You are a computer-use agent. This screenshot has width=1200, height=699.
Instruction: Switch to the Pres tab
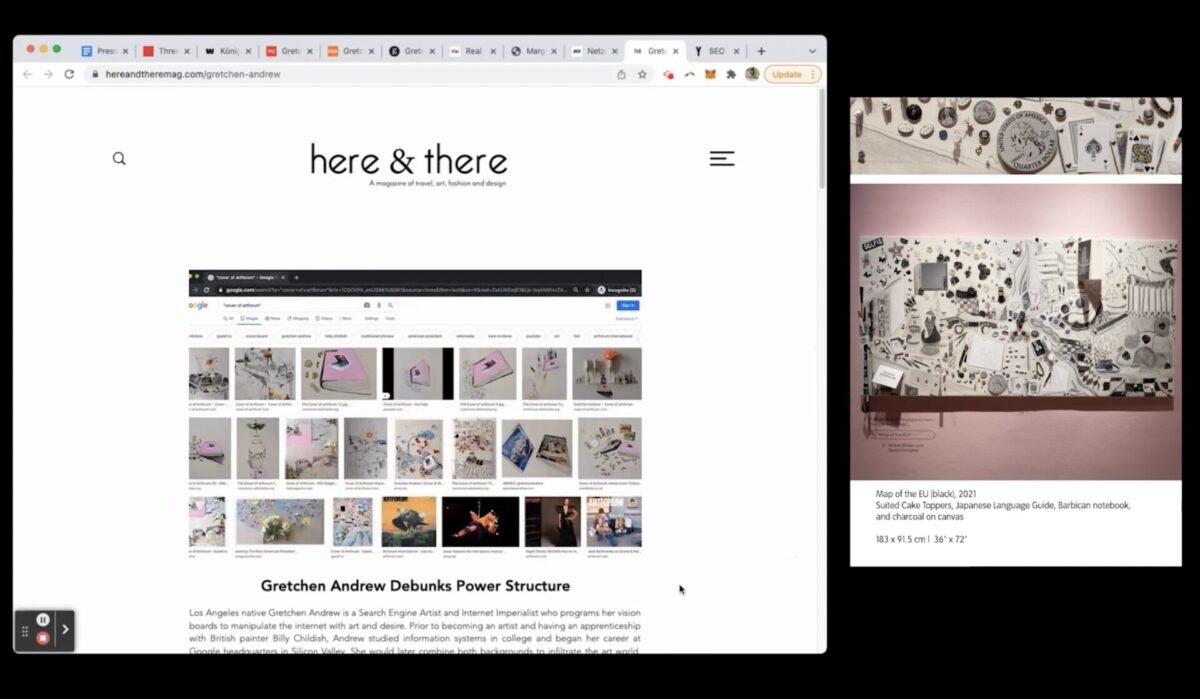pyautogui.click(x=104, y=51)
